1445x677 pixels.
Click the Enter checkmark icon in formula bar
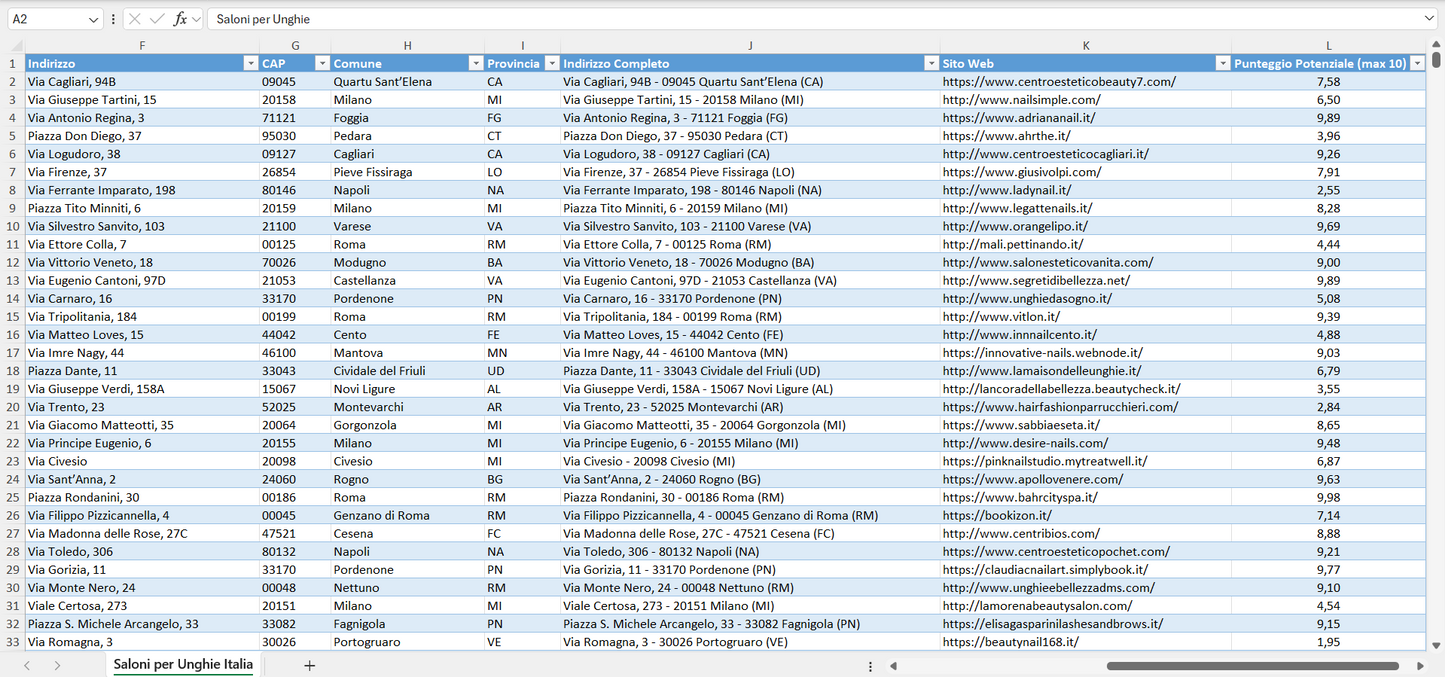point(157,18)
